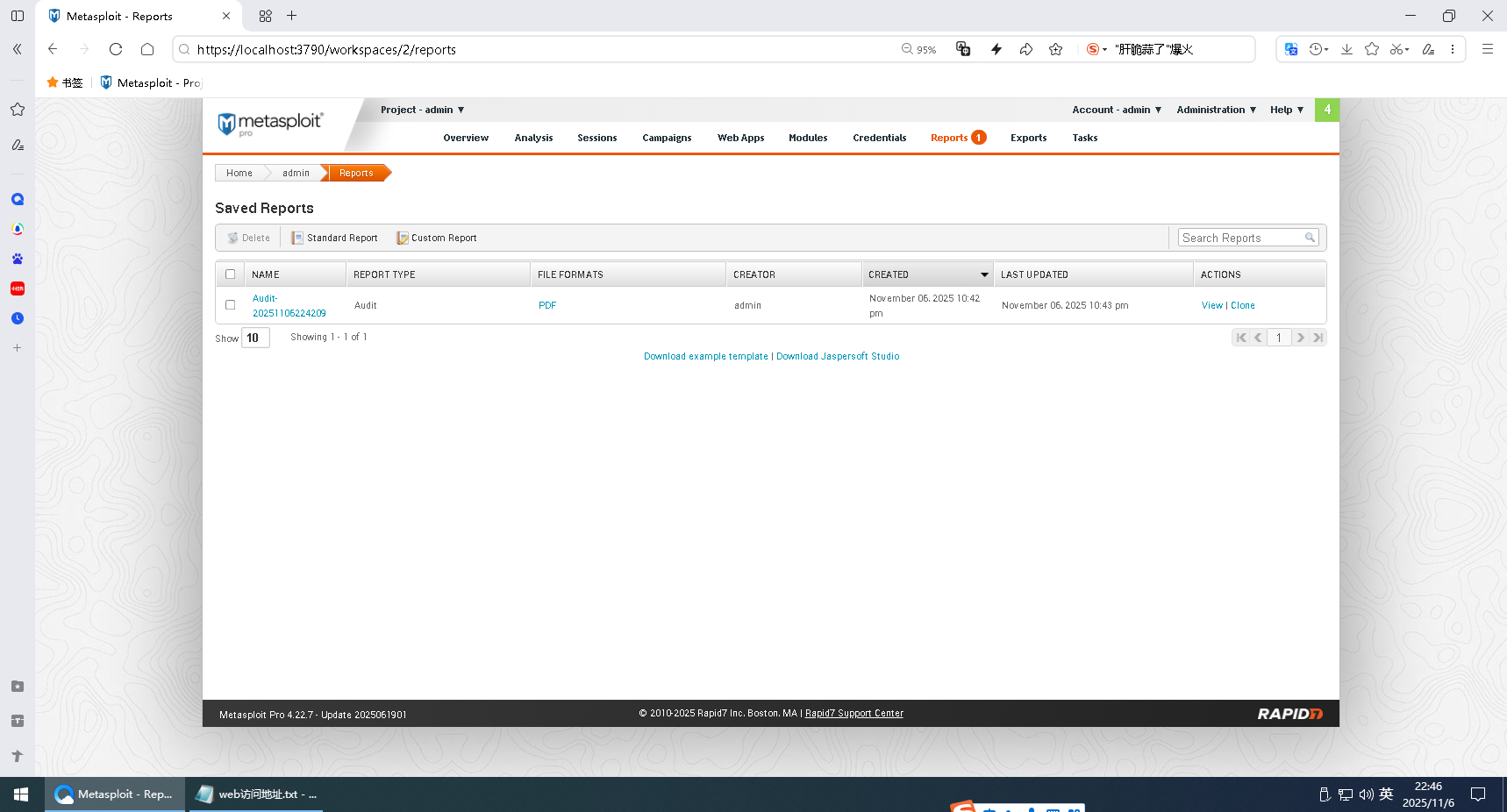Click Download example template link
Viewport: 1507px width, 812px height.
705,356
